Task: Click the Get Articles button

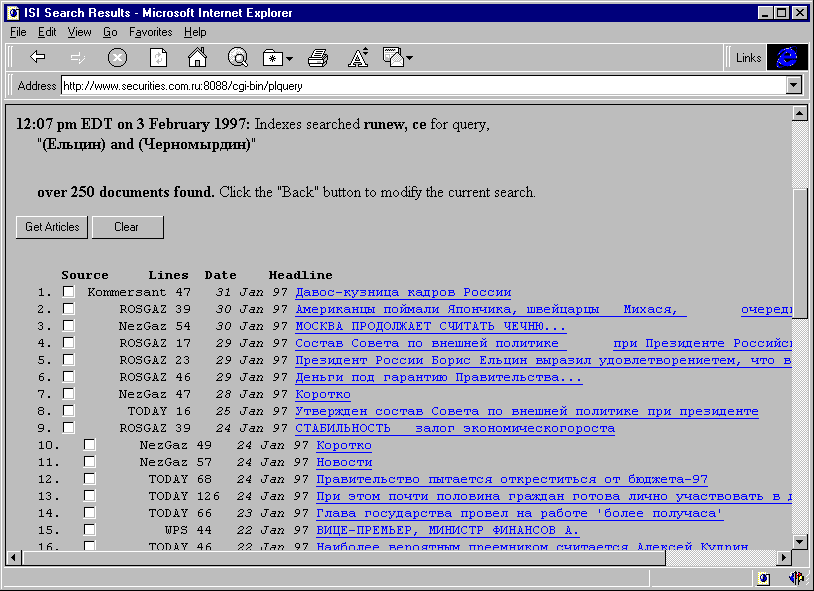Action: pos(52,227)
